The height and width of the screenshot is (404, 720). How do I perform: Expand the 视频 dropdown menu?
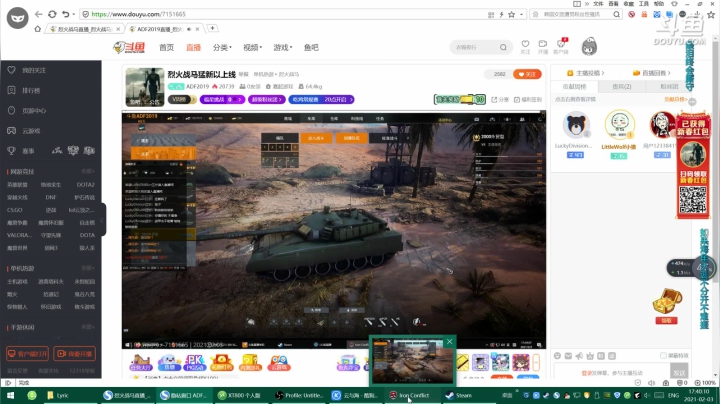[x=253, y=47]
